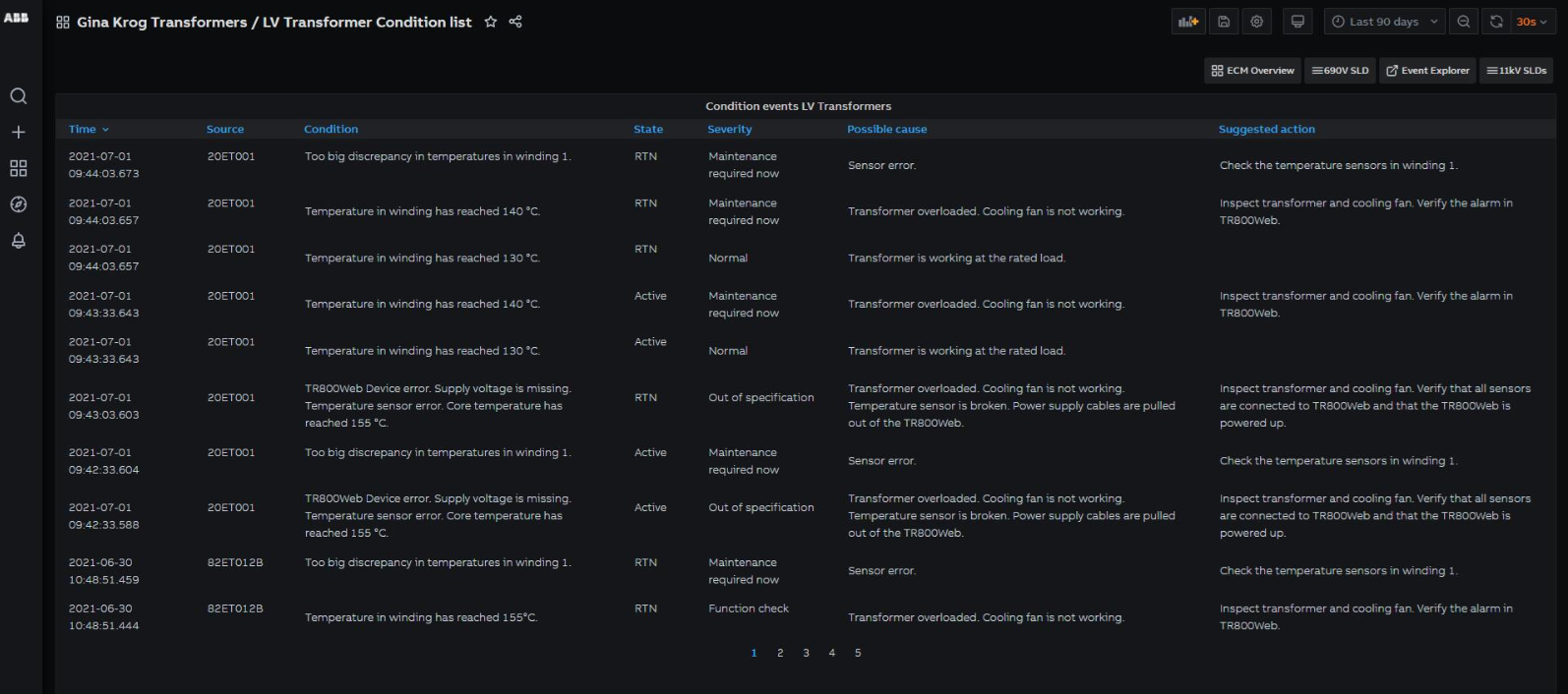Sort by Suggested action column header

click(x=1266, y=129)
